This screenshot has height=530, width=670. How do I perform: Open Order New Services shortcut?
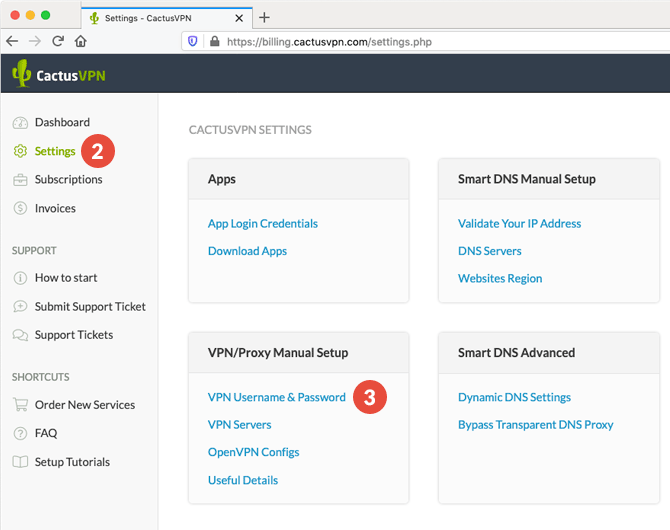(85, 405)
